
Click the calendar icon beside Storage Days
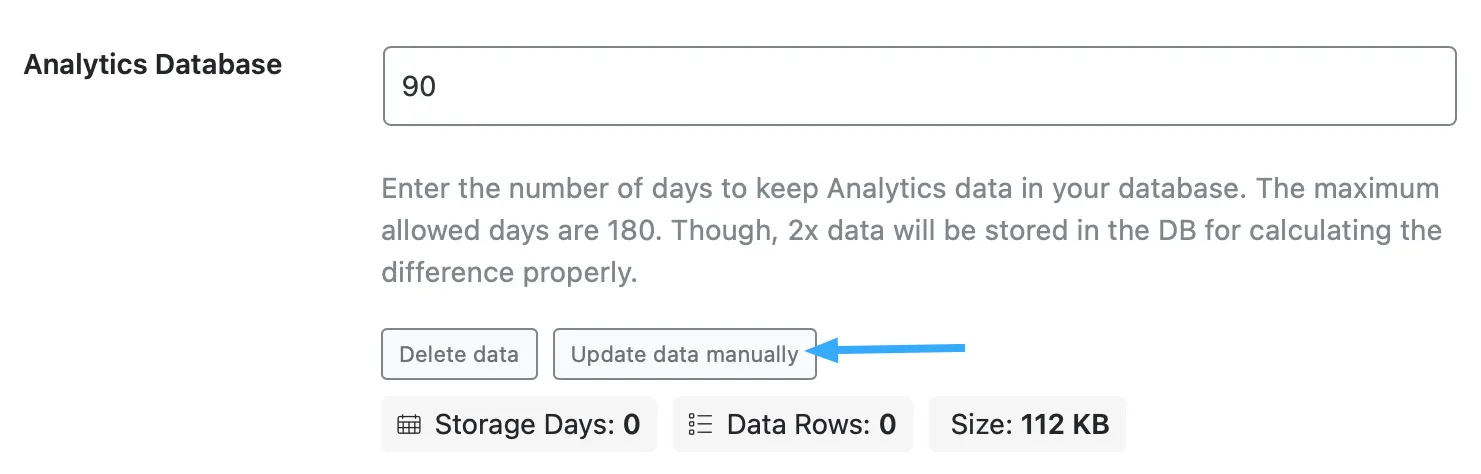(408, 425)
